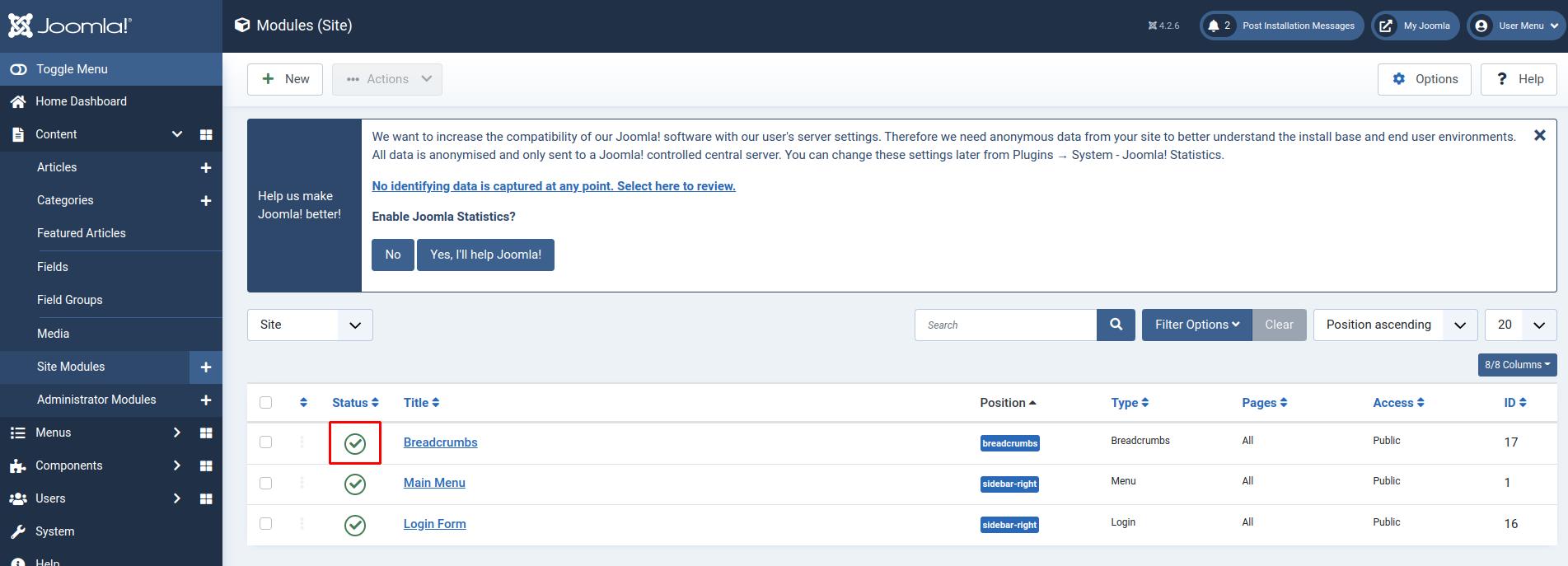Image resolution: width=1568 pixels, height=566 pixels.
Task: Open the 8/8 Columns dropdown
Action: pyautogui.click(x=1516, y=365)
